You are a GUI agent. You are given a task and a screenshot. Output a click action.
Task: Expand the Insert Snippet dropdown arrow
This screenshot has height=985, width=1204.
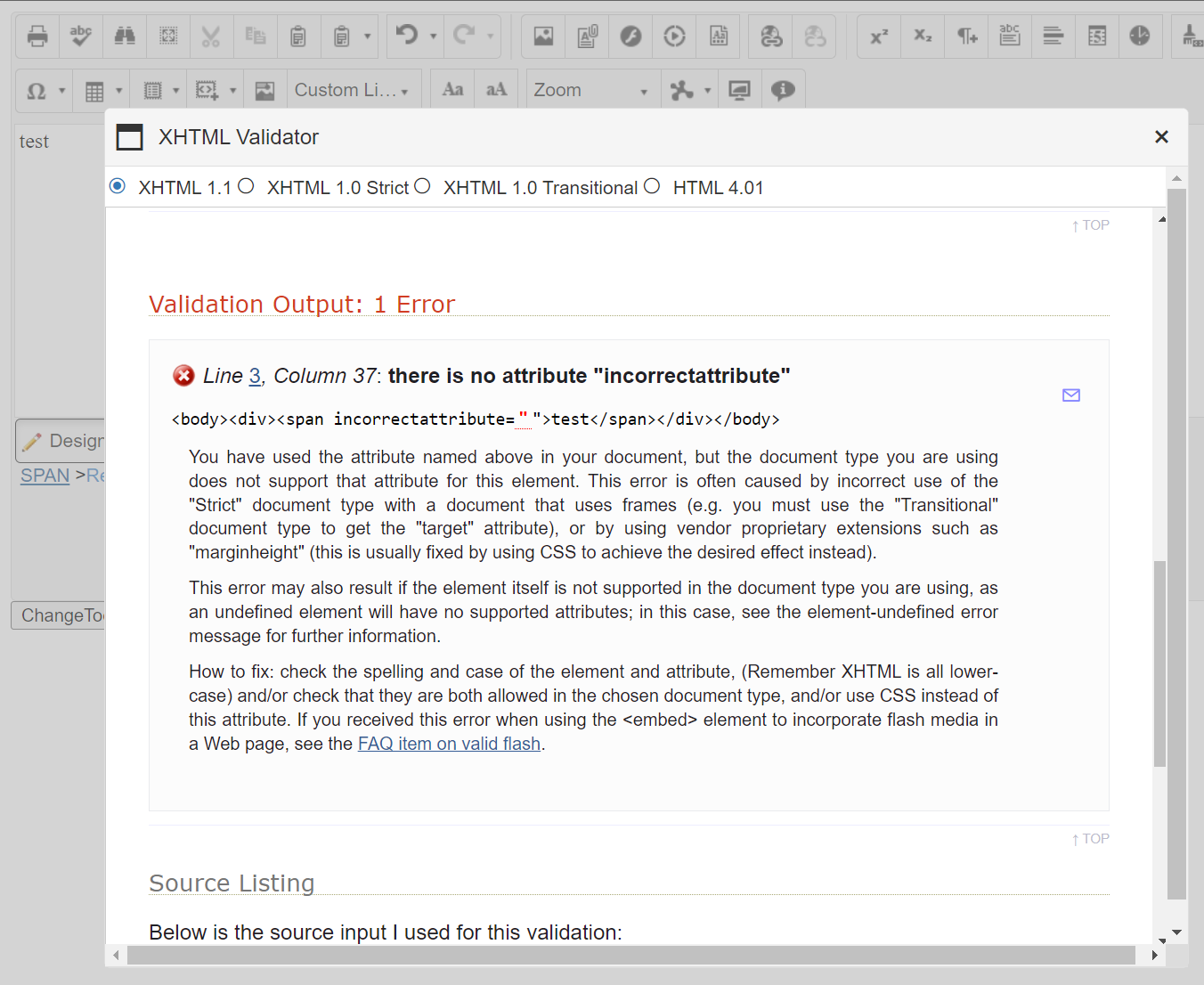tap(232, 91)
